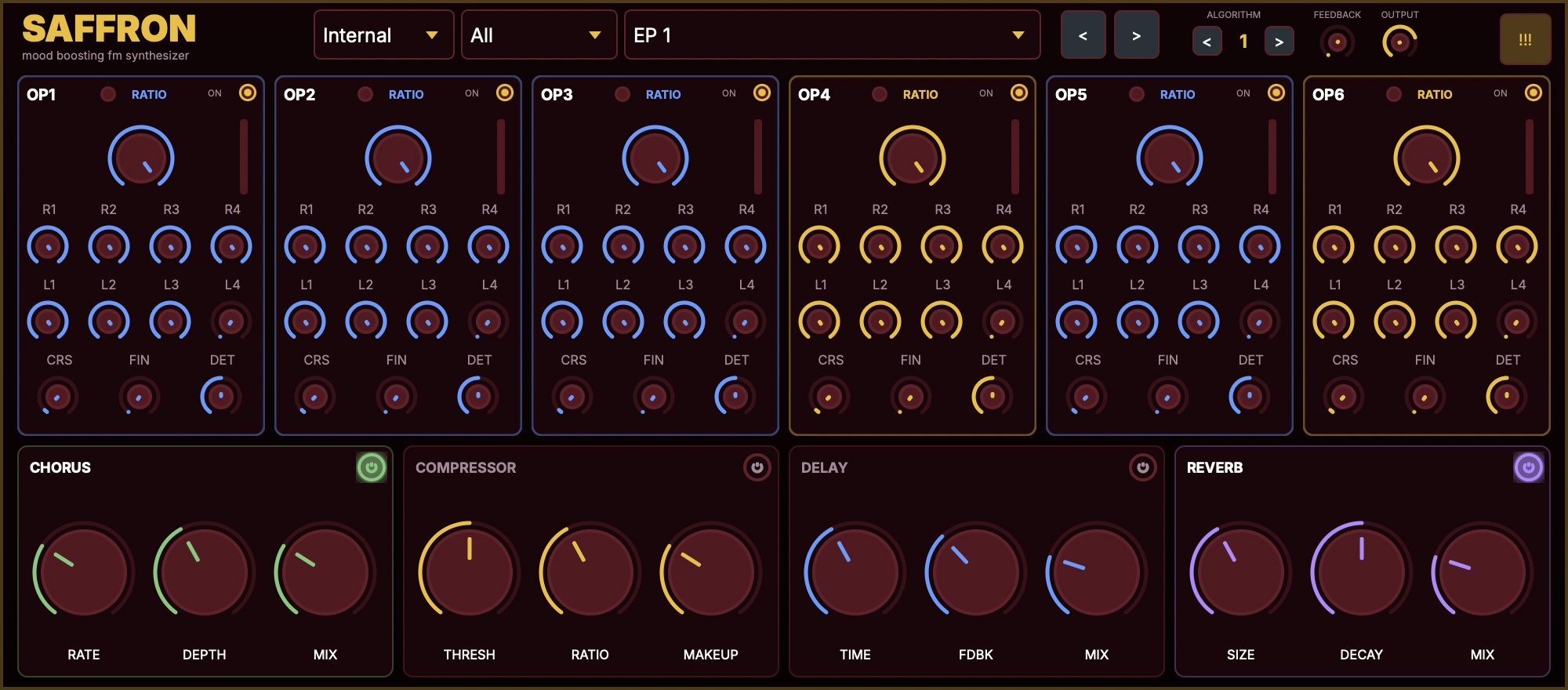Open the Internal bank dropdown
The image size is (1568, 690).
[383, 35]
